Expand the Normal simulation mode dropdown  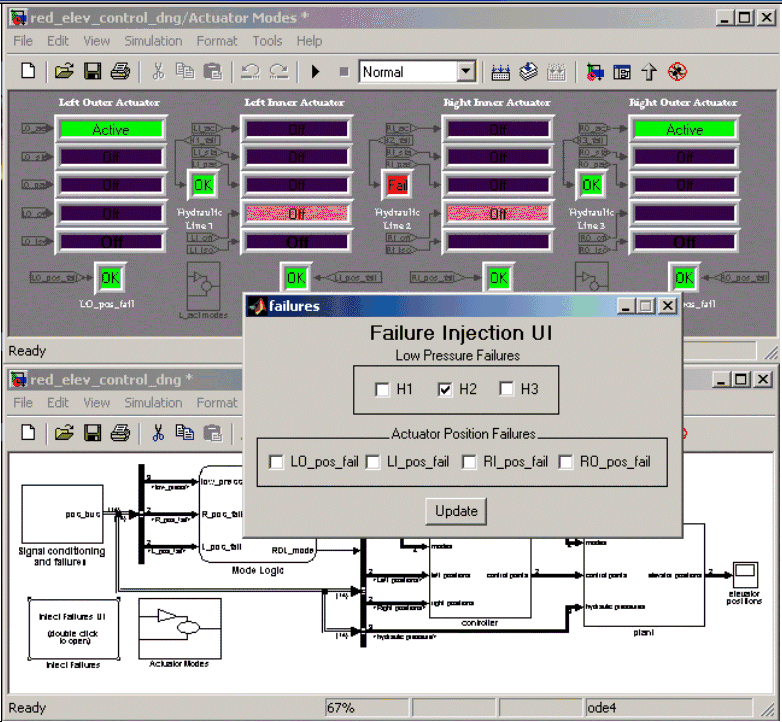tap(466, 71)
